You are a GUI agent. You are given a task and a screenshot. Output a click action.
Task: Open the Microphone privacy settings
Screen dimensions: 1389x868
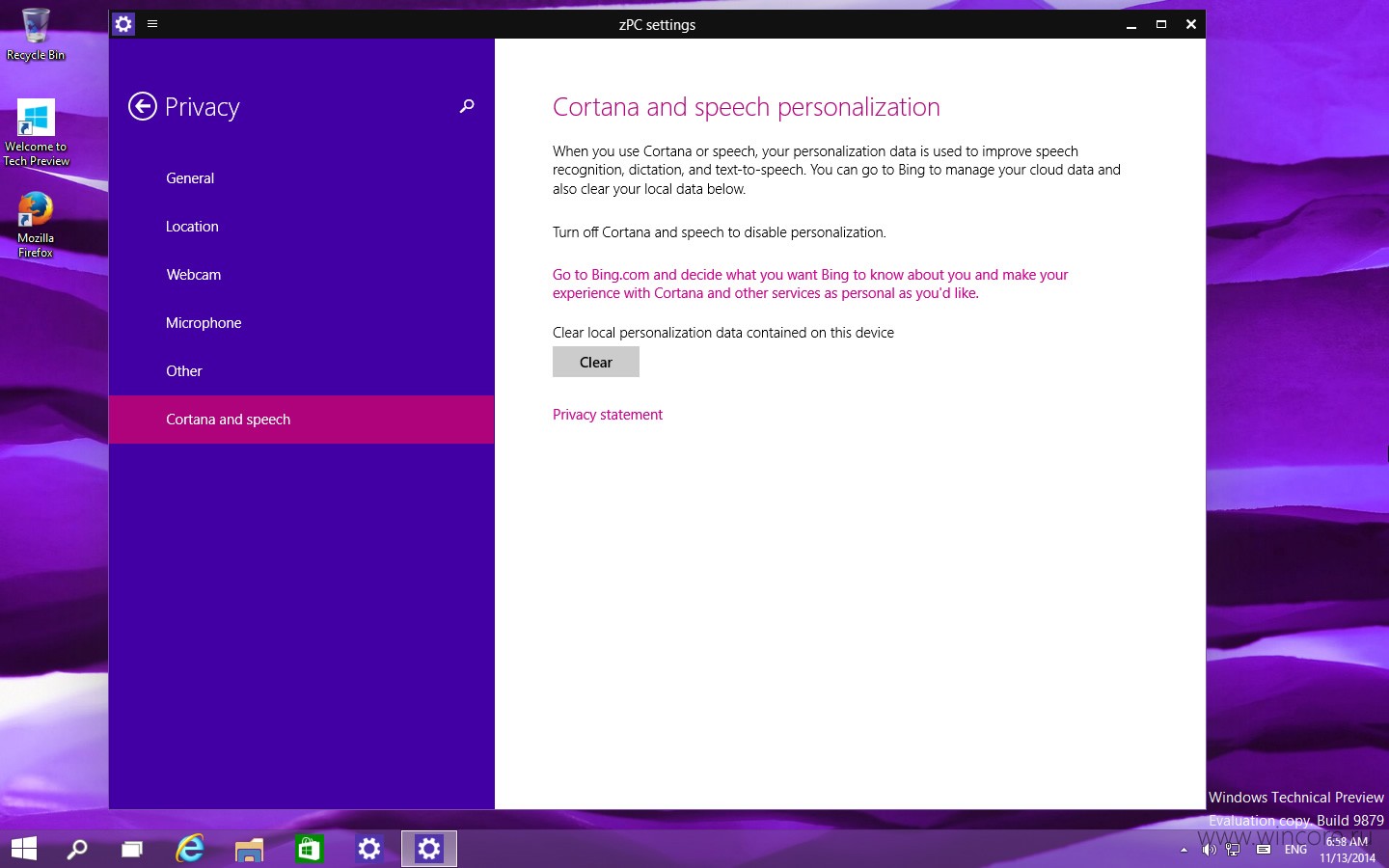point(301,323)
